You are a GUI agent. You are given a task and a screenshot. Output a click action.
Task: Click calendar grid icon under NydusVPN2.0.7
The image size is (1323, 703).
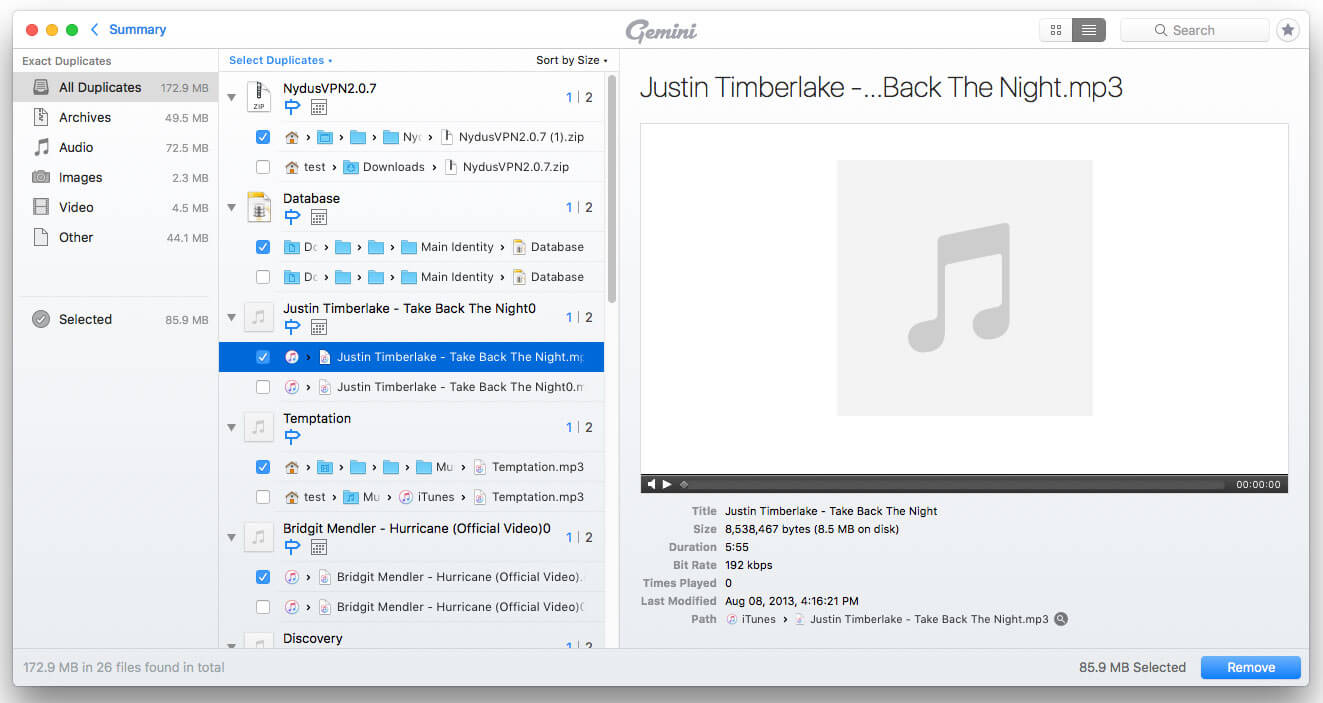point(319,107)
